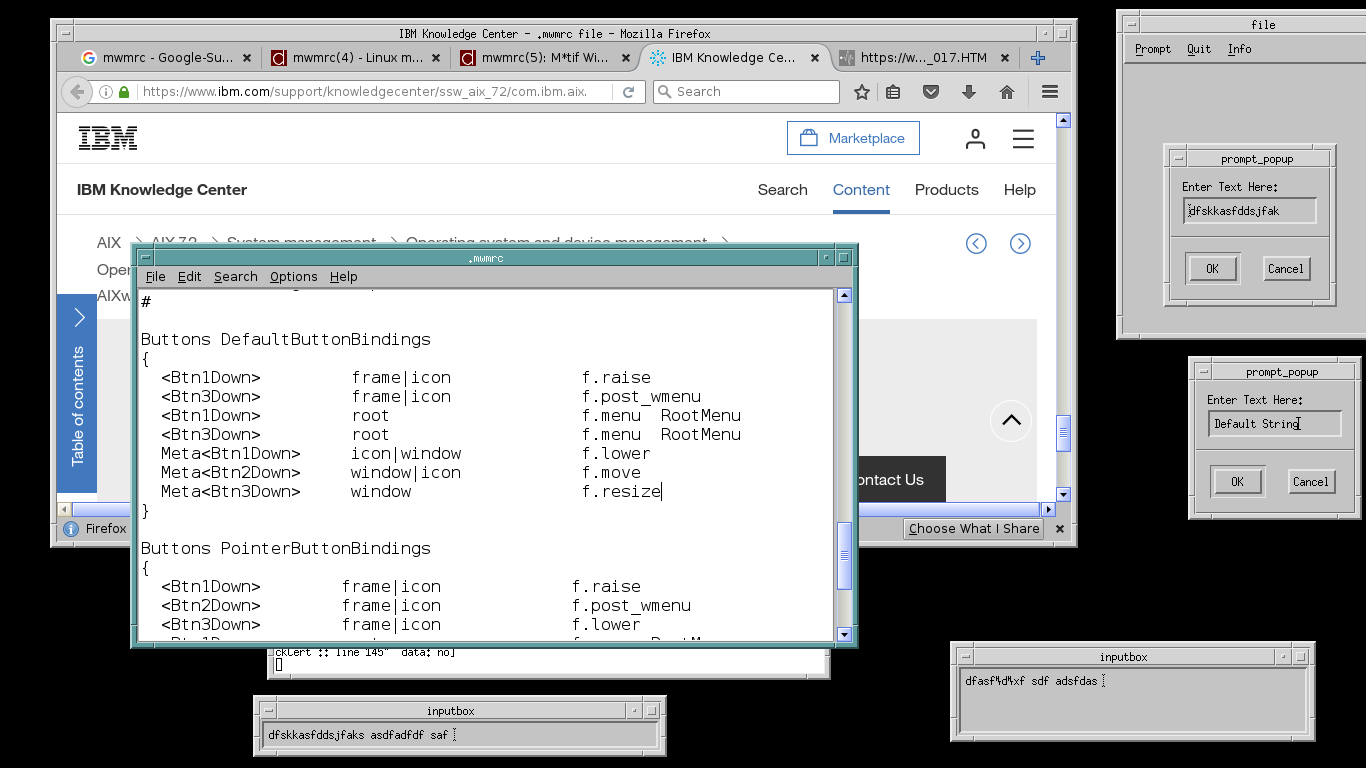Close the mwmrc(4) Linux man tab
The width and height of the screenshot is (1366, 768).
point(436,58)
